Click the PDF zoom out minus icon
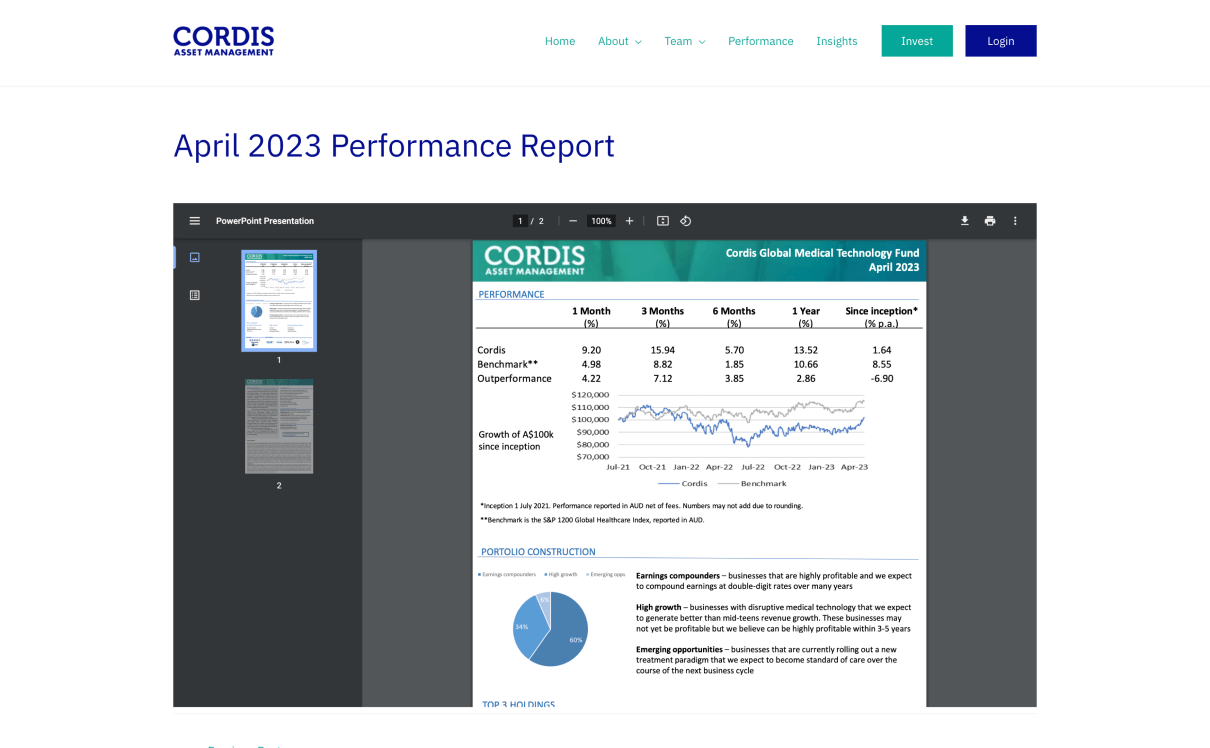Image resolution: width=1210 pixels, height=748 pixels. [573, 221]
